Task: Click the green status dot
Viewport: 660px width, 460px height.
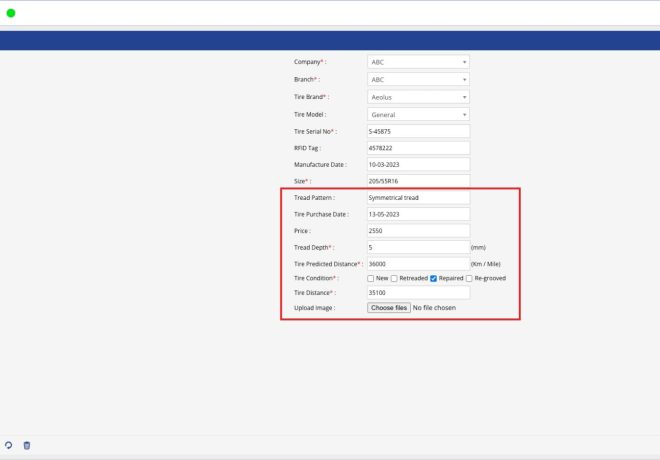Action: 11,13
